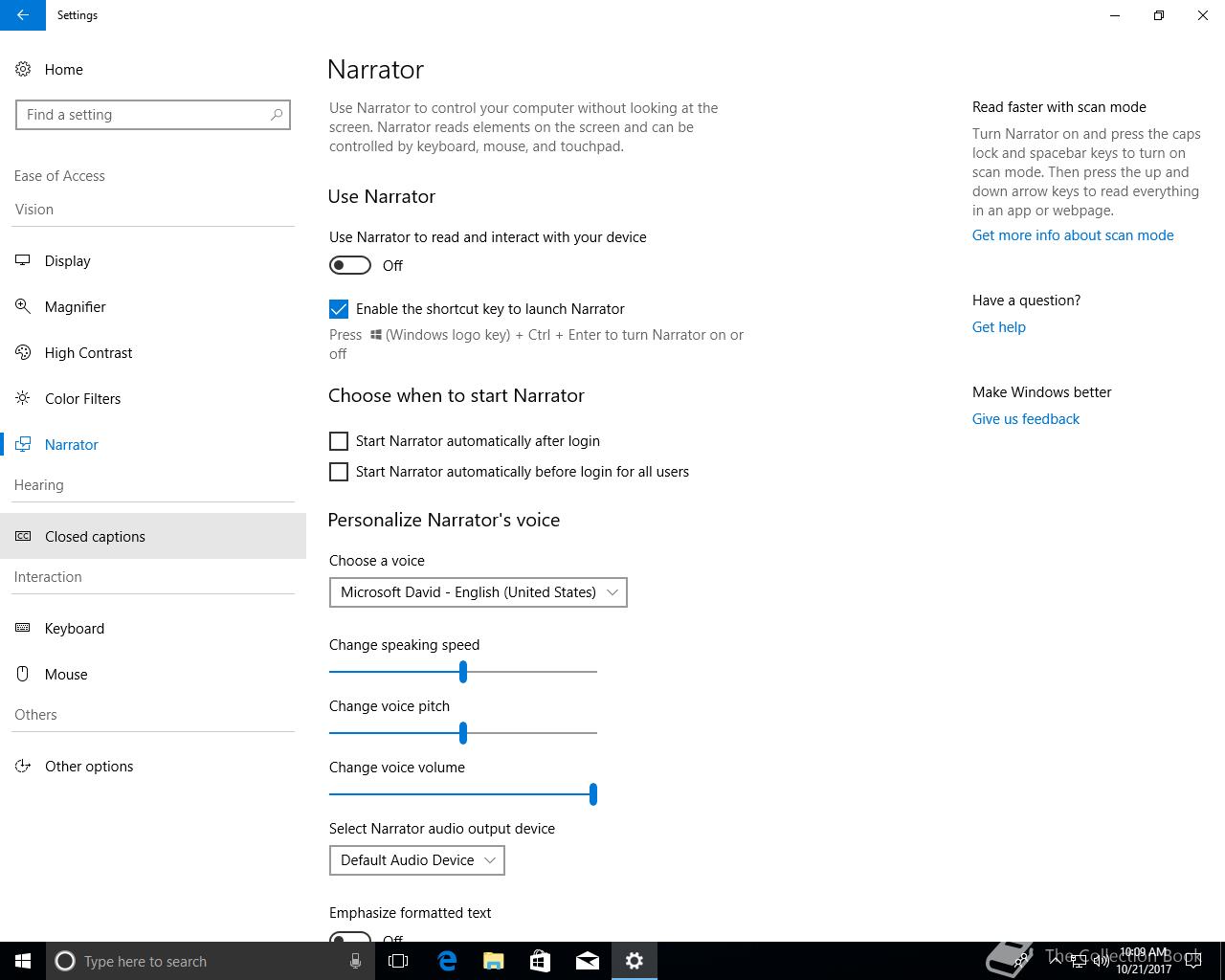Open Closed captions settings page
The width and height of the screenshot is (1225, 980).
[153, 536]
